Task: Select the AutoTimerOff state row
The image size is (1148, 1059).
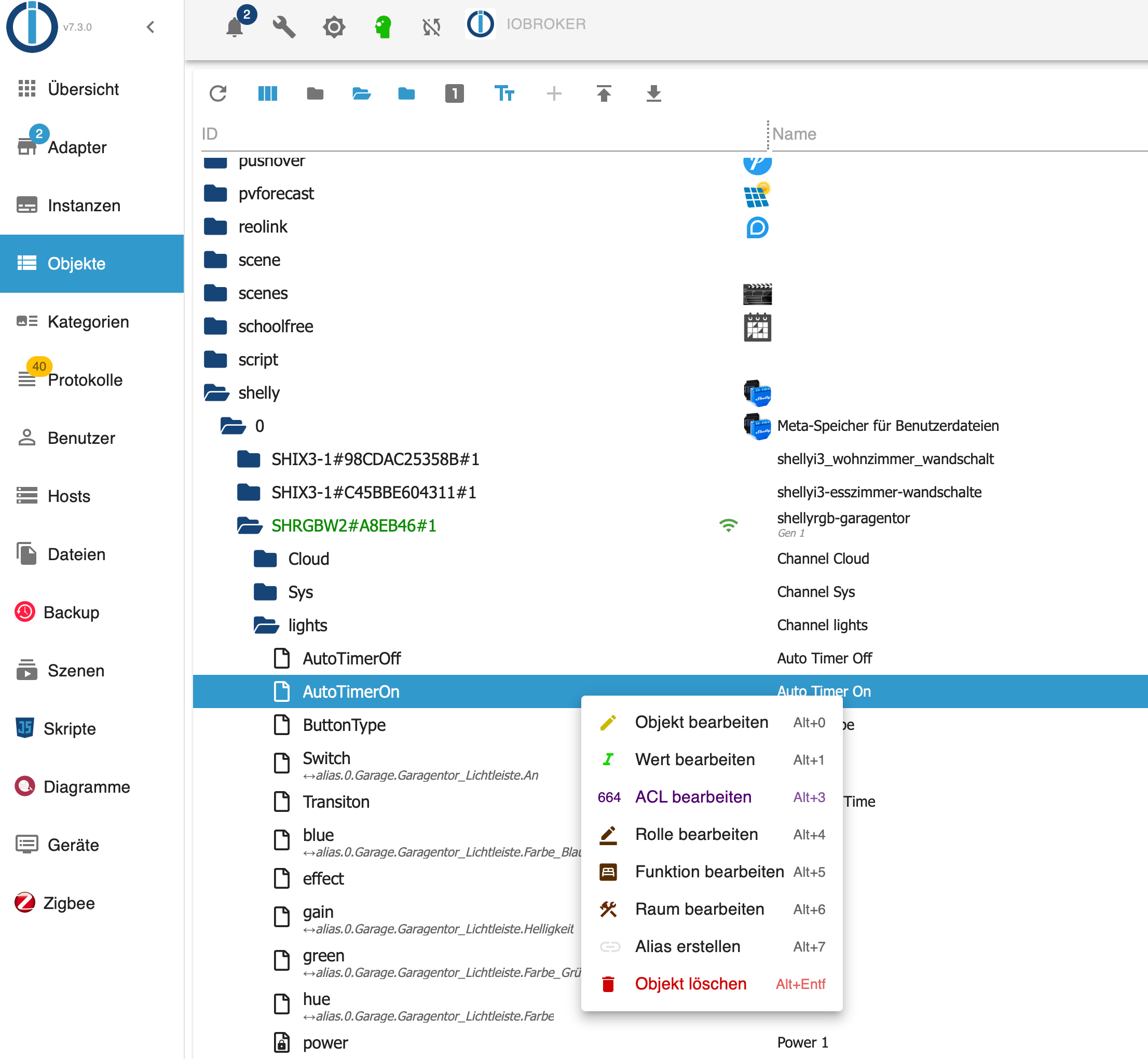Action: 351,658
